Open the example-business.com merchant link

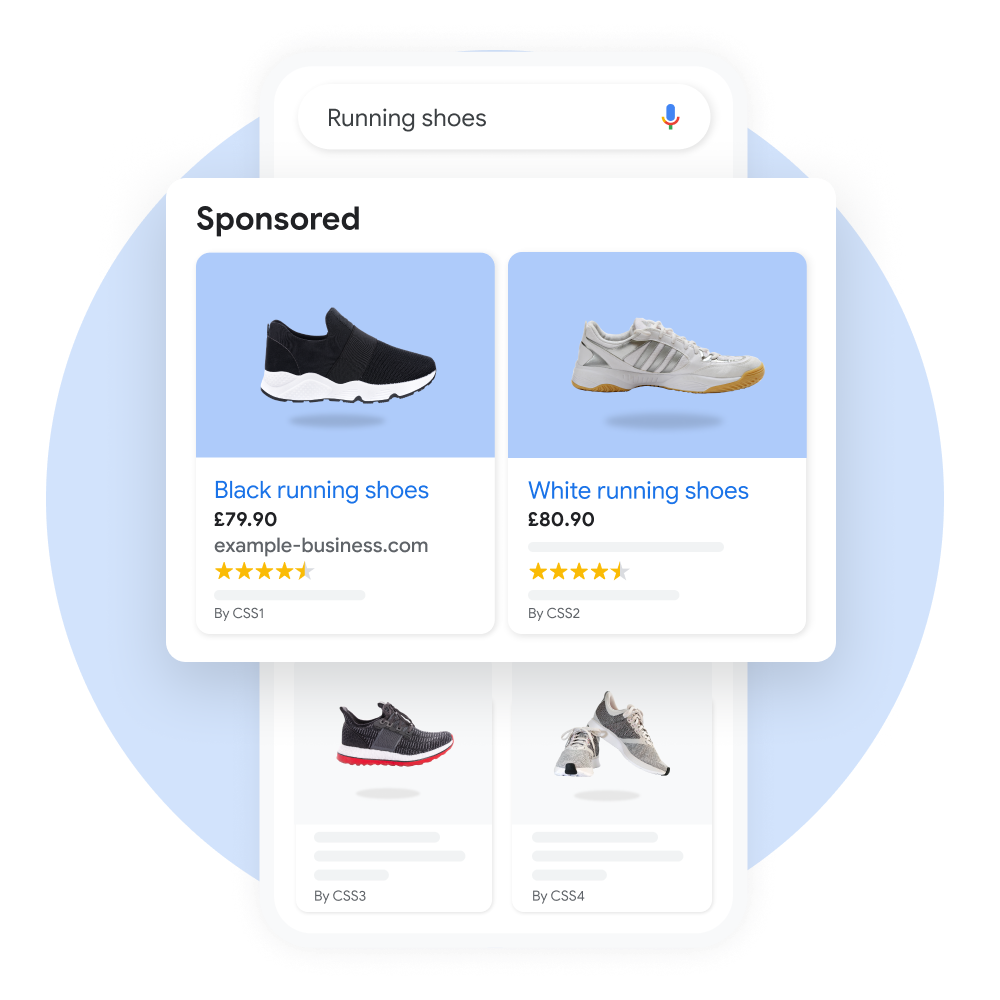tap(321, 546)
